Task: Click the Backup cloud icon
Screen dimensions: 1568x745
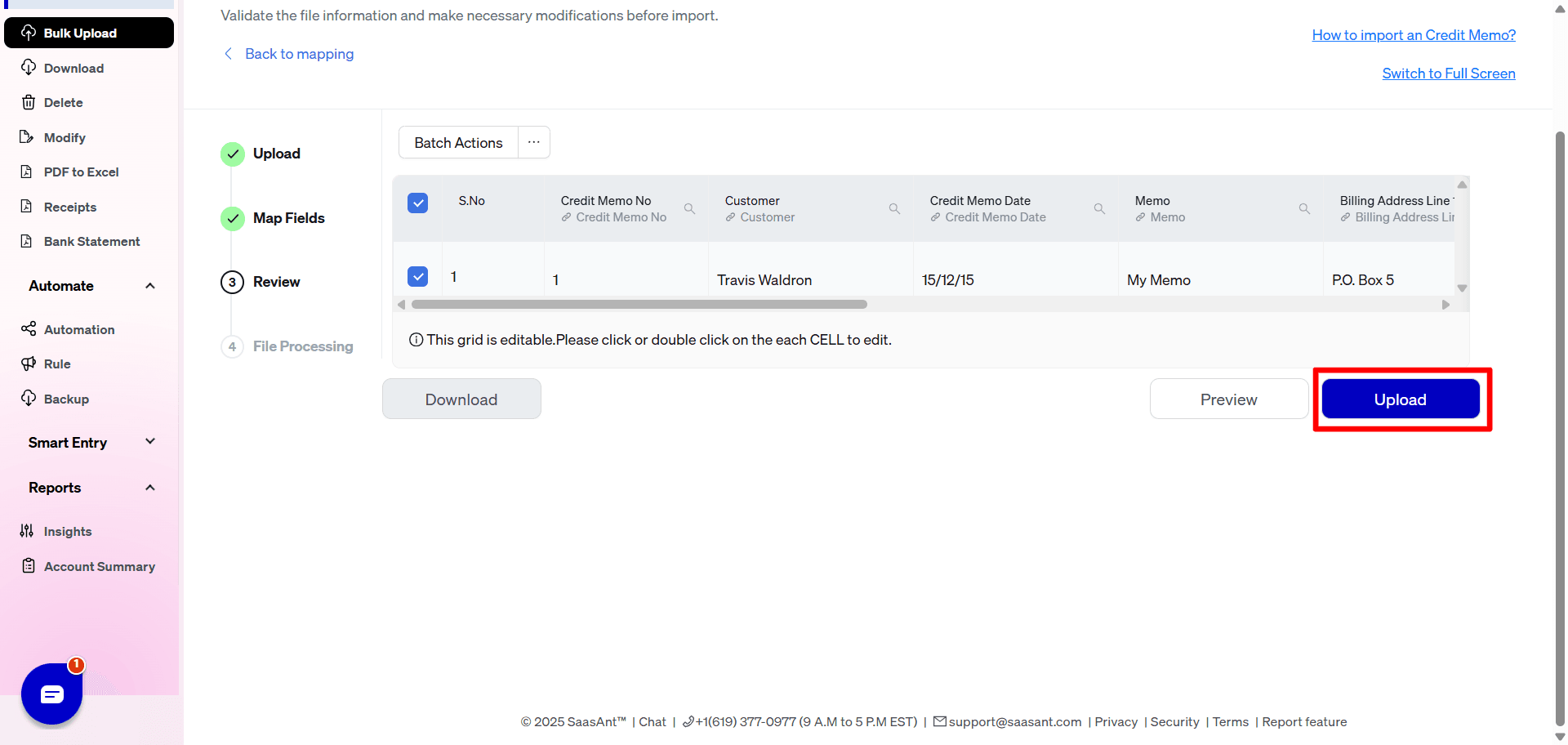Action: [x=29, y=399]
